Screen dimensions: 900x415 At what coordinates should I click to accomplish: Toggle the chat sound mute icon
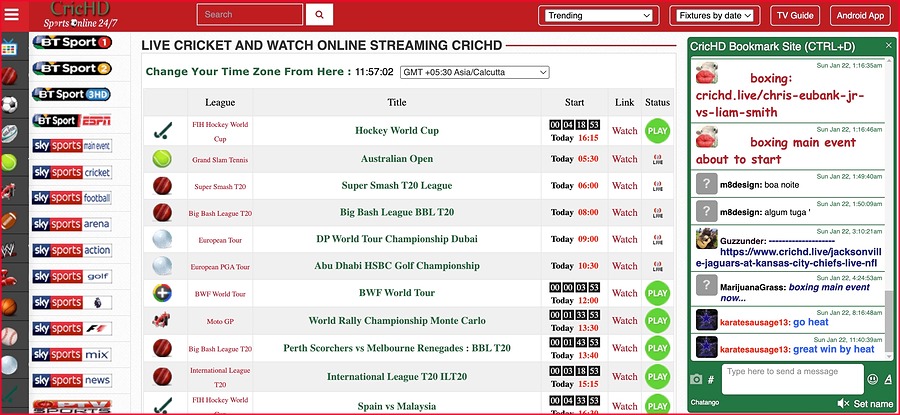[x=843, y=403]
